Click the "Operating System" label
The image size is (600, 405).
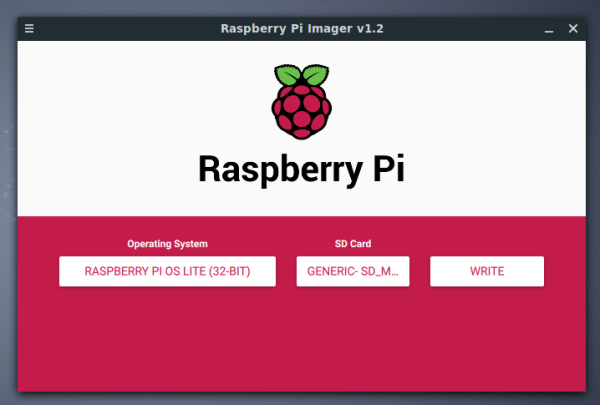[x=167, y=244]
